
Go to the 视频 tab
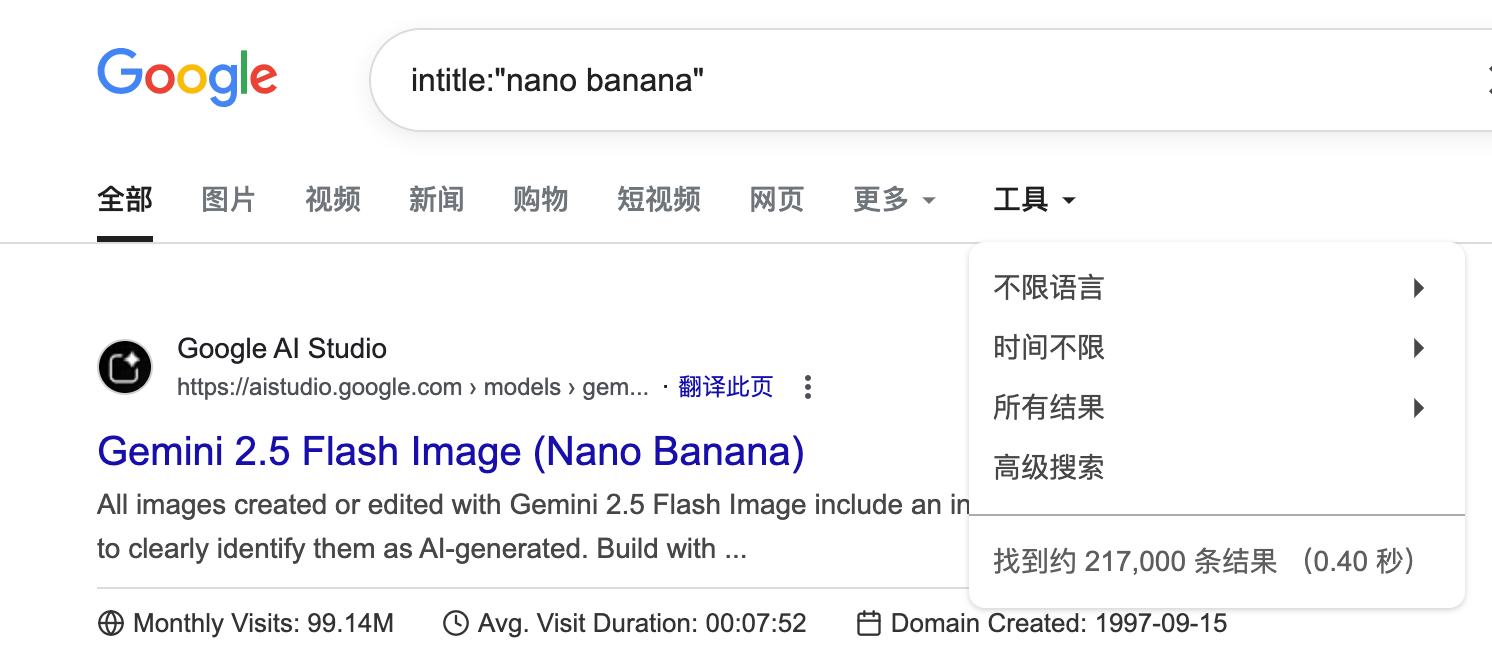tap(333, 200)
